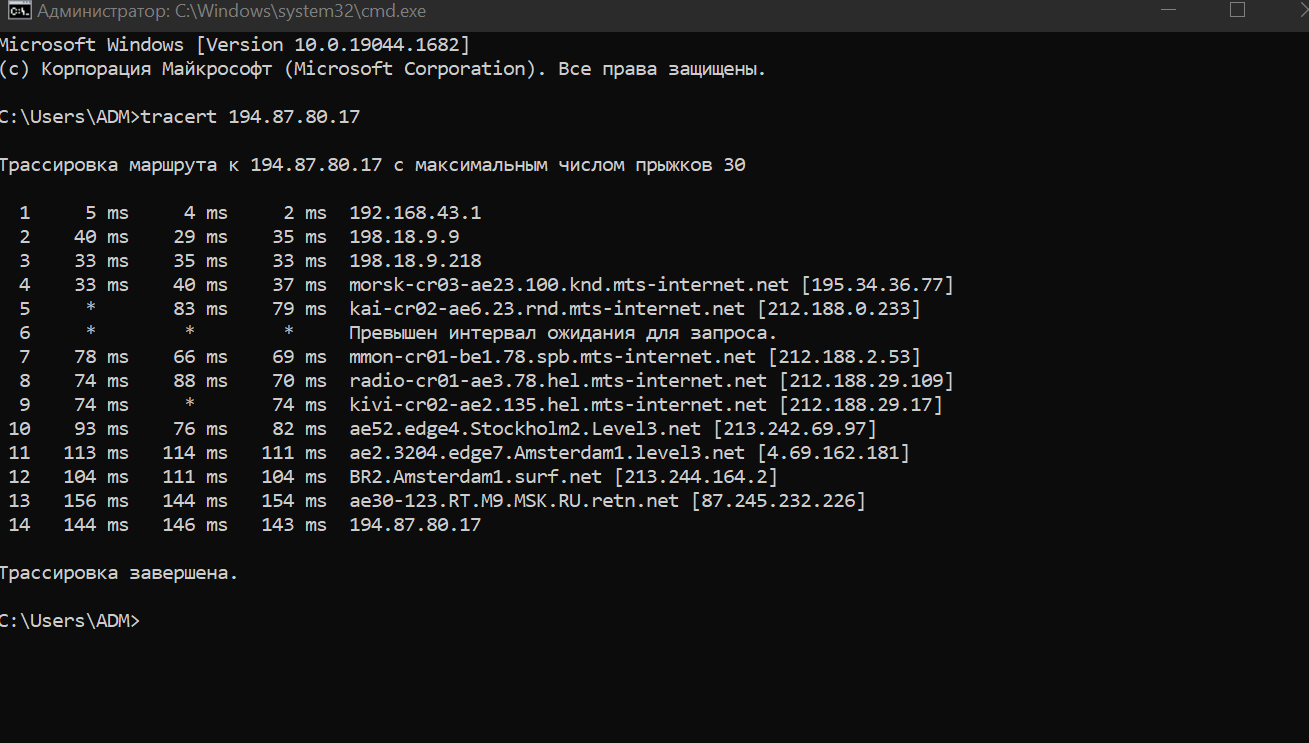Click the mmon-cr01 spb hostname in hop 7
This screenshot has height=743, width=1309.
pyautogui.click(x=552, y=357)
